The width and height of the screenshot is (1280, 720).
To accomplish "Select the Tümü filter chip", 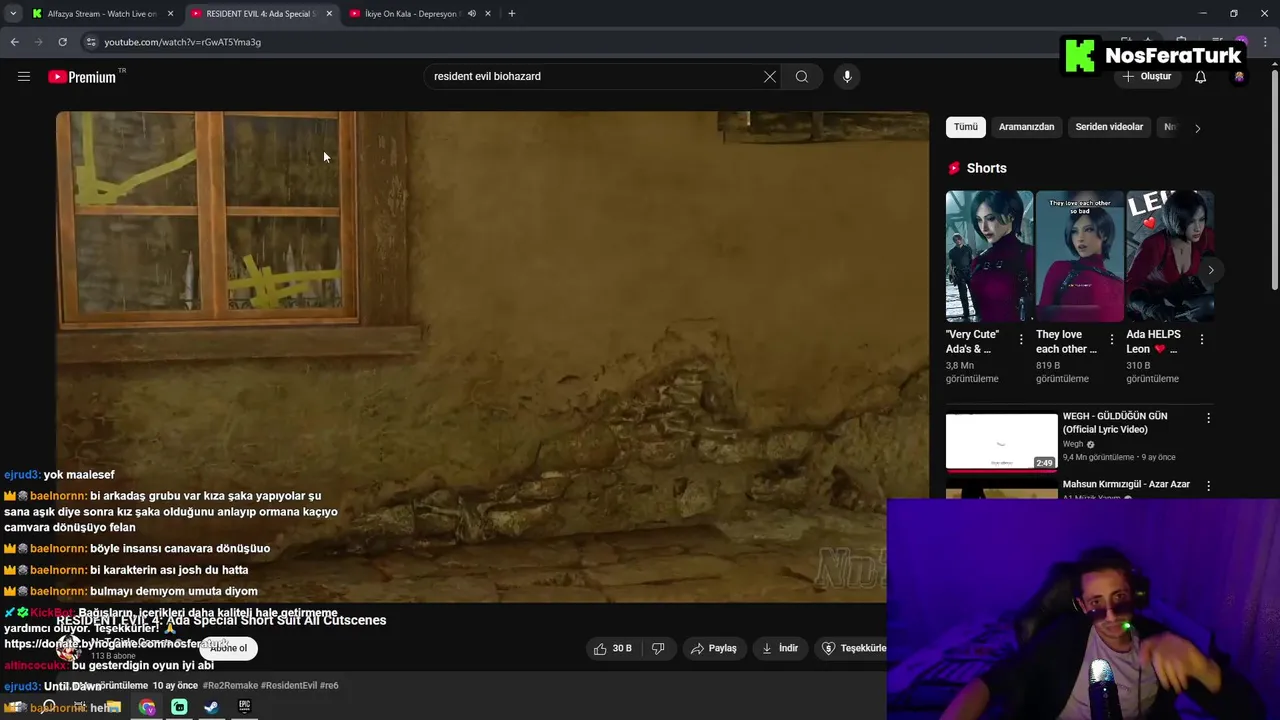I will [x=966, y=127].
